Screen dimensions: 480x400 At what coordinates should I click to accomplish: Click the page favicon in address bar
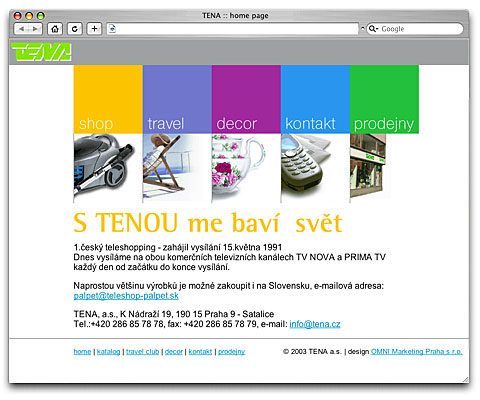click(x=112, y=29)
